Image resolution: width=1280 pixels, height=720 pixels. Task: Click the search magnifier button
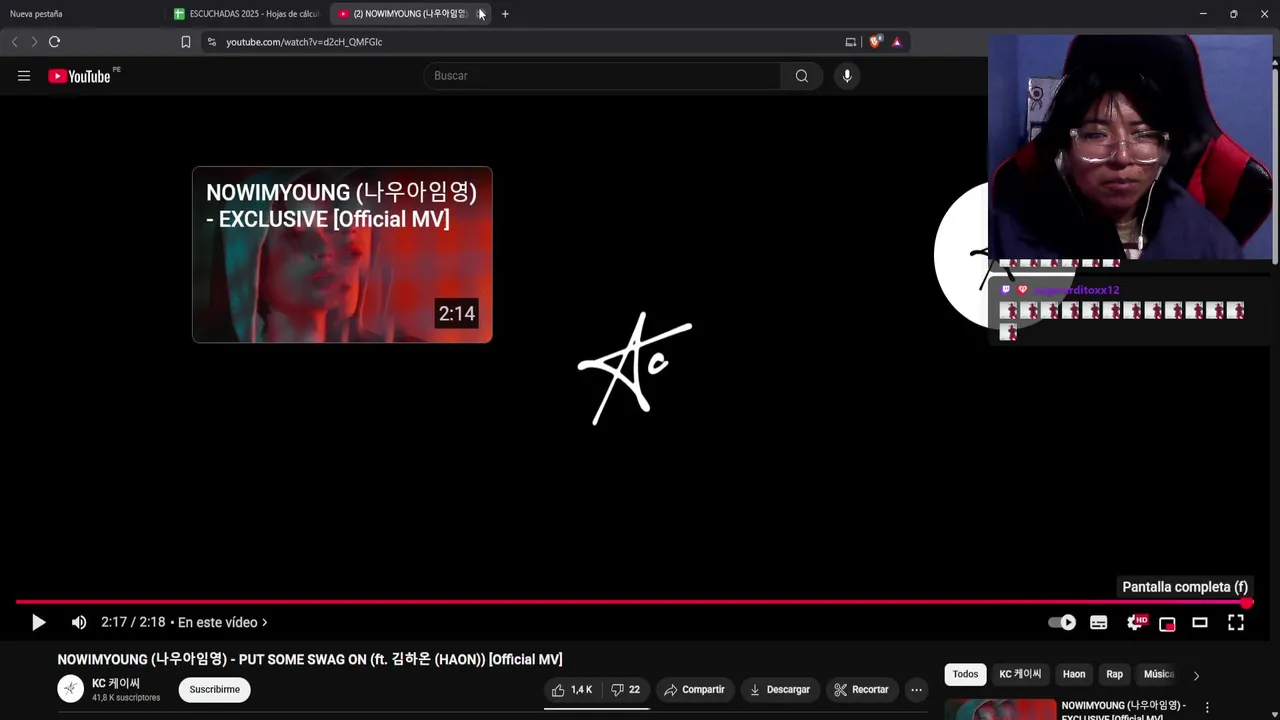tap(802, 76)
